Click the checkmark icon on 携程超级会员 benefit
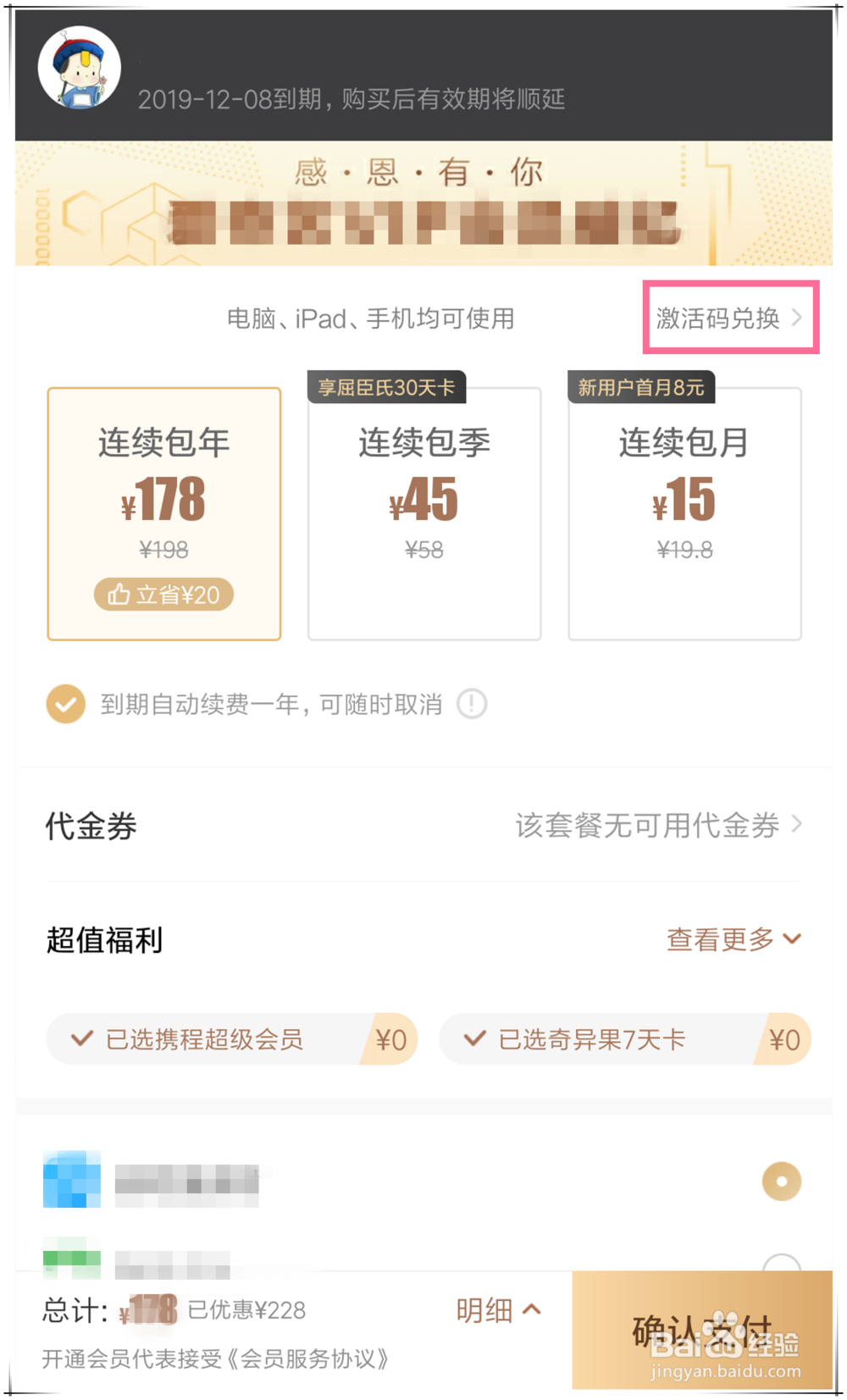Screen dimensions: 847x1400 click(80, 1039)
